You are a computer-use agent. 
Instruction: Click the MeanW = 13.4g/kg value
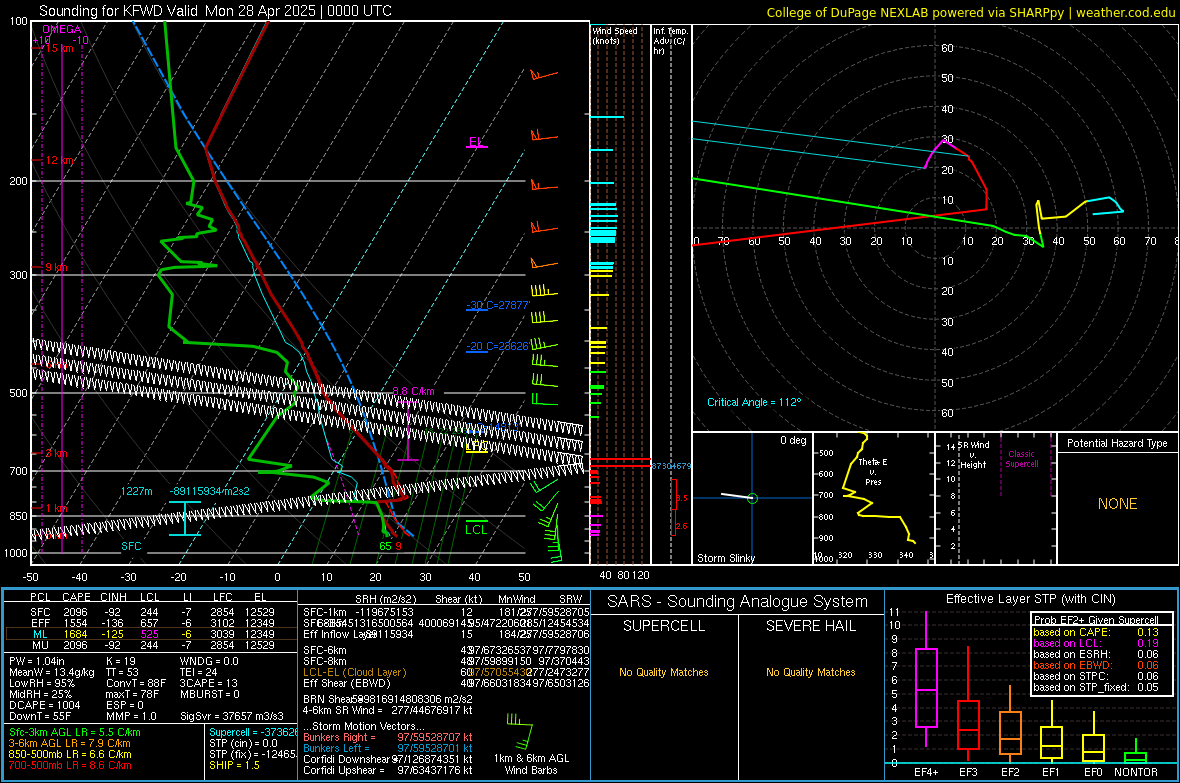[52, 672]
